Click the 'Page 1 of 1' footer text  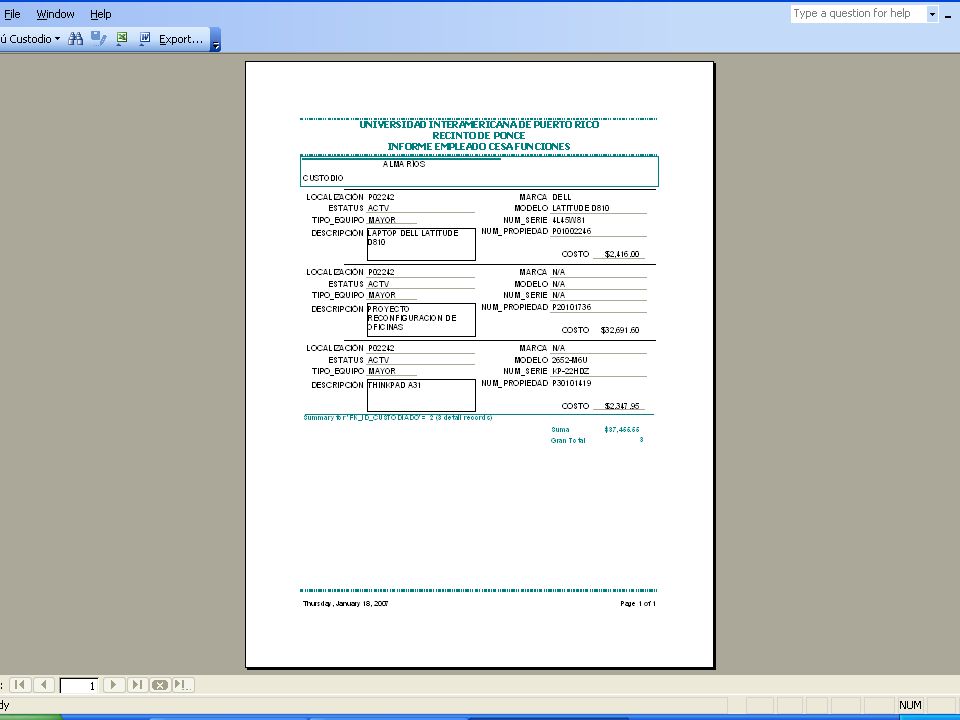(637, 604)
